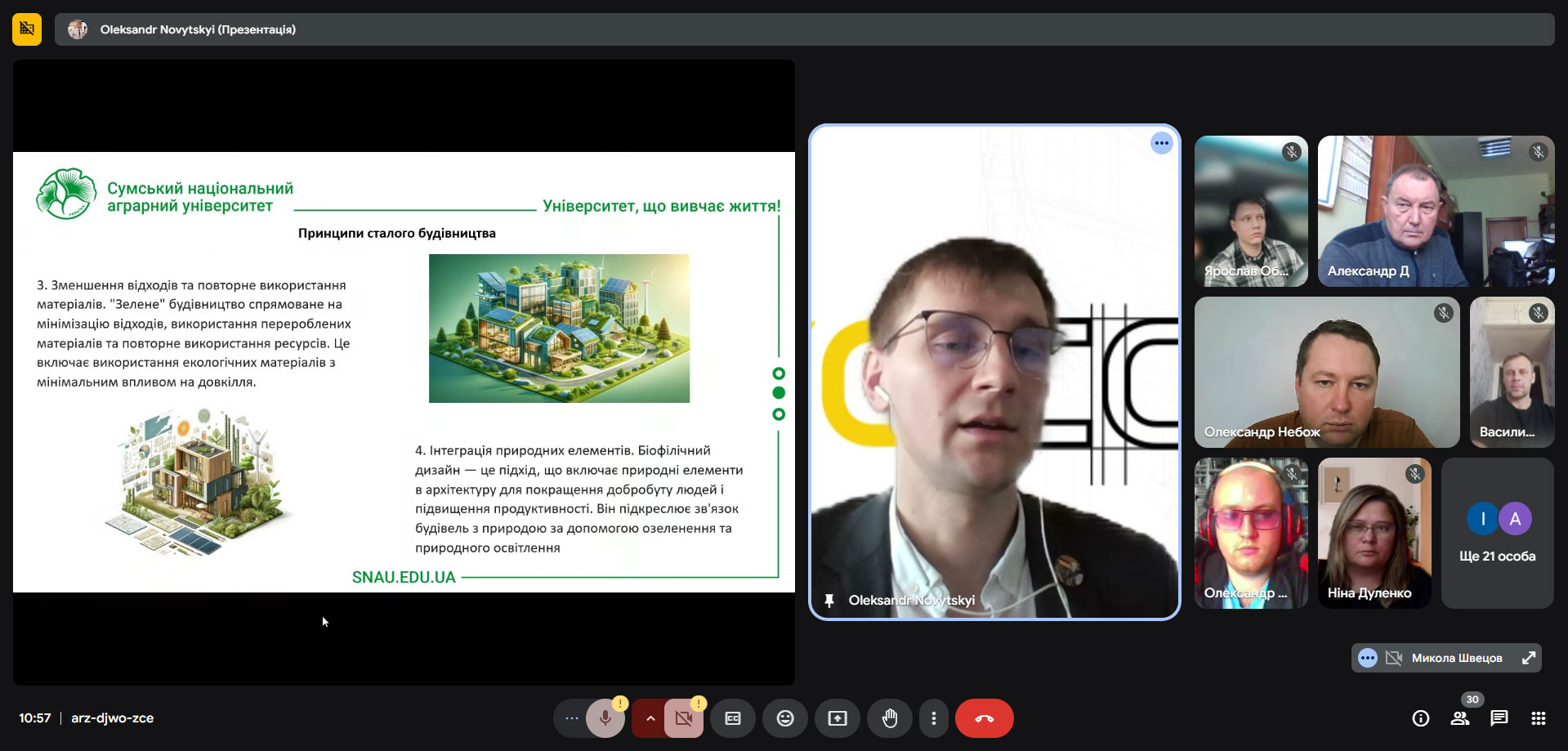The height and width of the screenshot is (751, 1568).
Task: Open the chat panel icon
Action: tap(1499, 718)
